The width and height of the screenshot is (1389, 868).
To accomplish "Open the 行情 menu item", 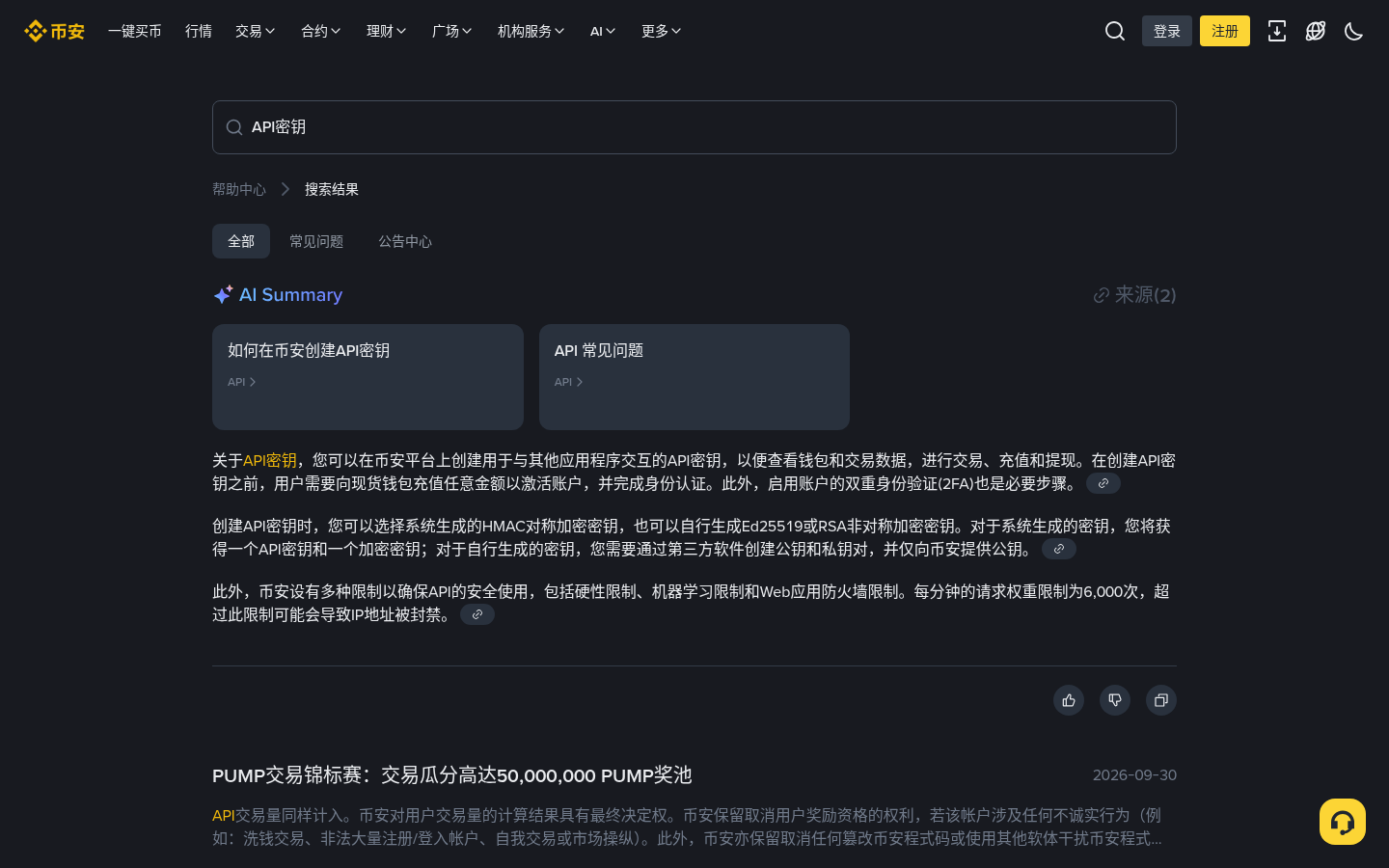I will pos(199,31).
